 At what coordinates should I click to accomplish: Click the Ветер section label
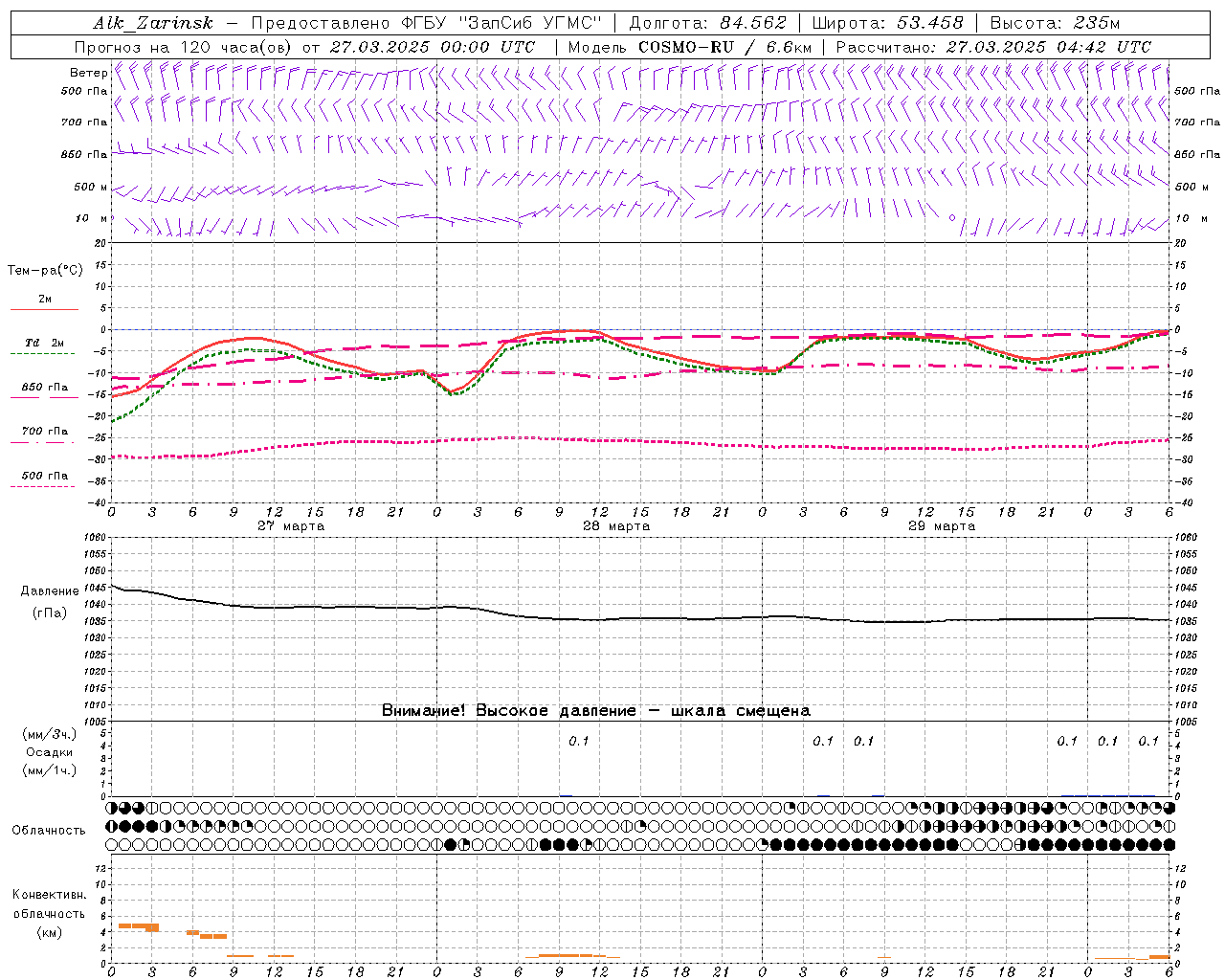point(88,73)
